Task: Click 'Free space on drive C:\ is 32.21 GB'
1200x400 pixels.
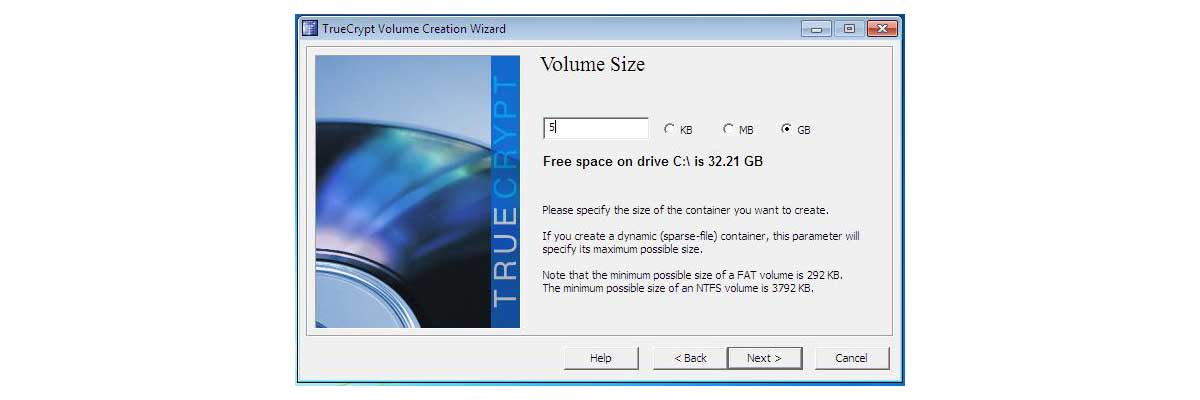Action: [653, 160]
